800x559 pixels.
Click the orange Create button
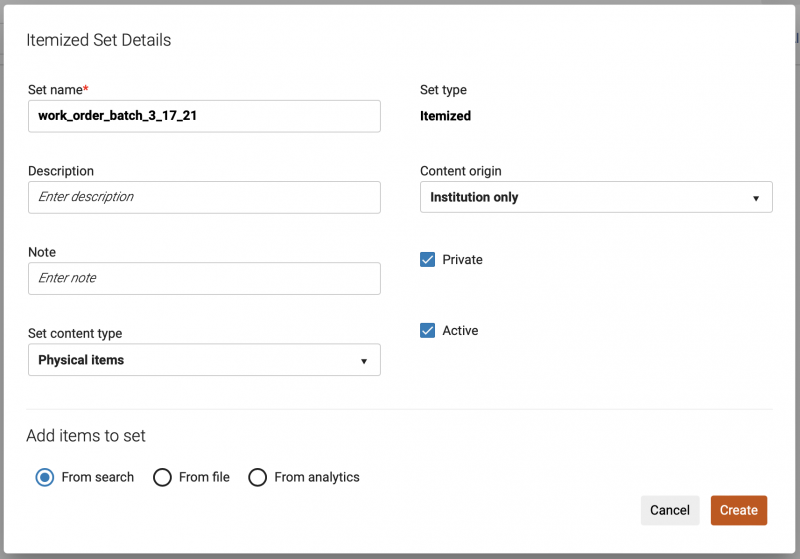coord(738,510)
